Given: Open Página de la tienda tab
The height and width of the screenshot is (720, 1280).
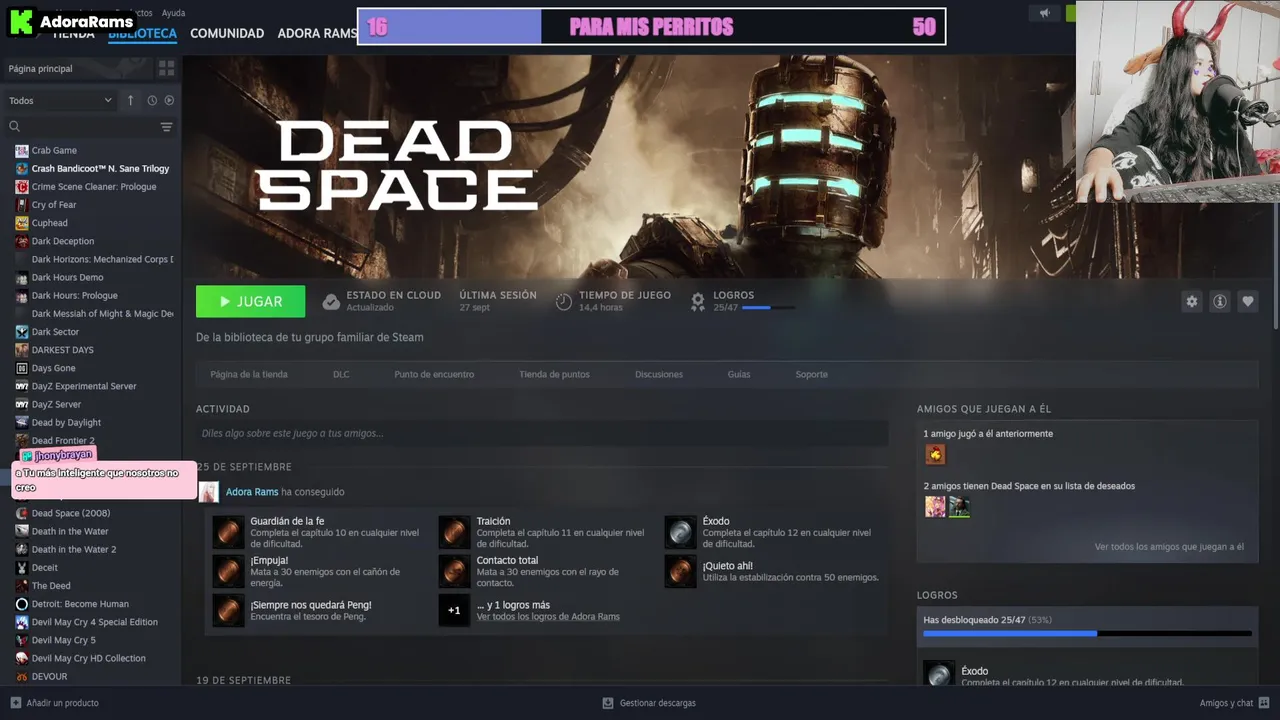Looking at the screenshot, I should click(249, 374).
